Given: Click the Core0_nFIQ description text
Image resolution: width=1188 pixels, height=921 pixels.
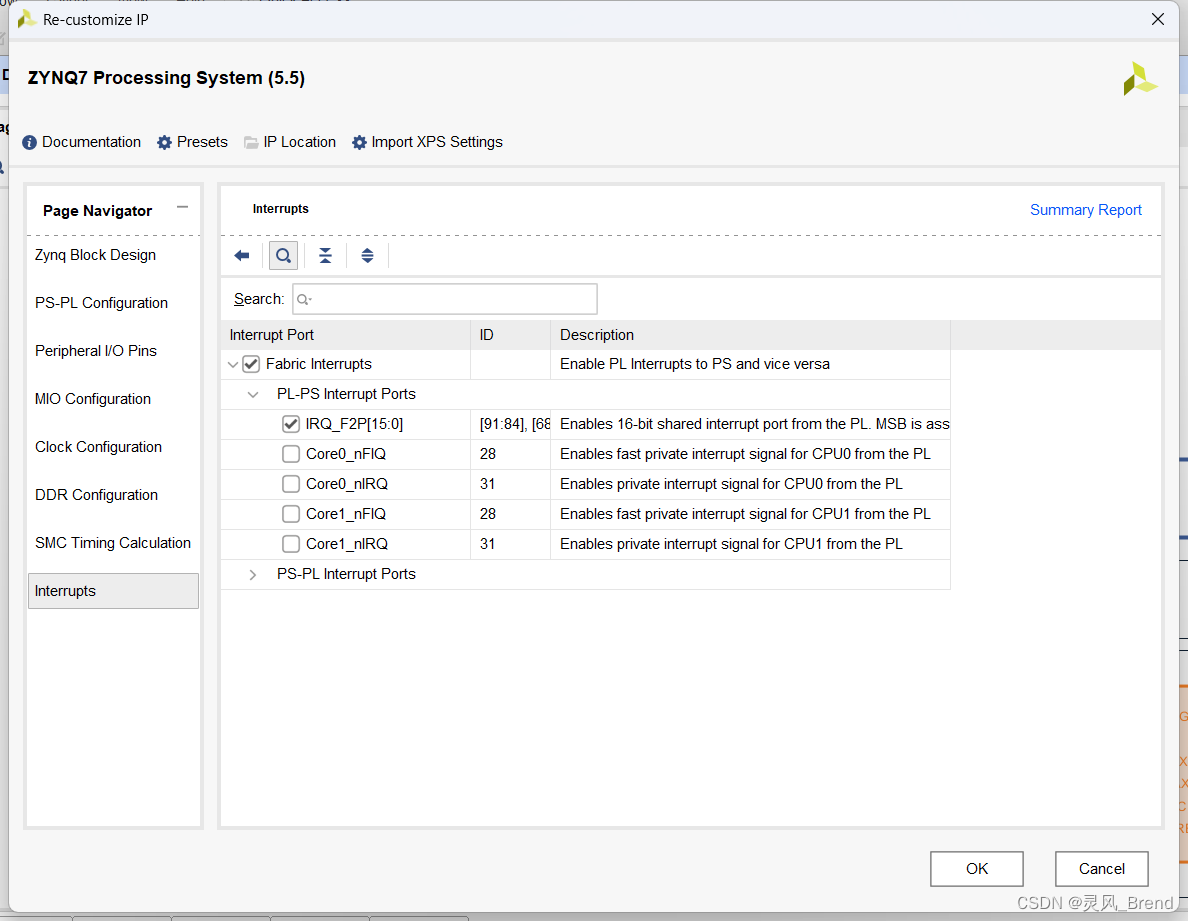Looking at the screenshot, I should [745, 454].
